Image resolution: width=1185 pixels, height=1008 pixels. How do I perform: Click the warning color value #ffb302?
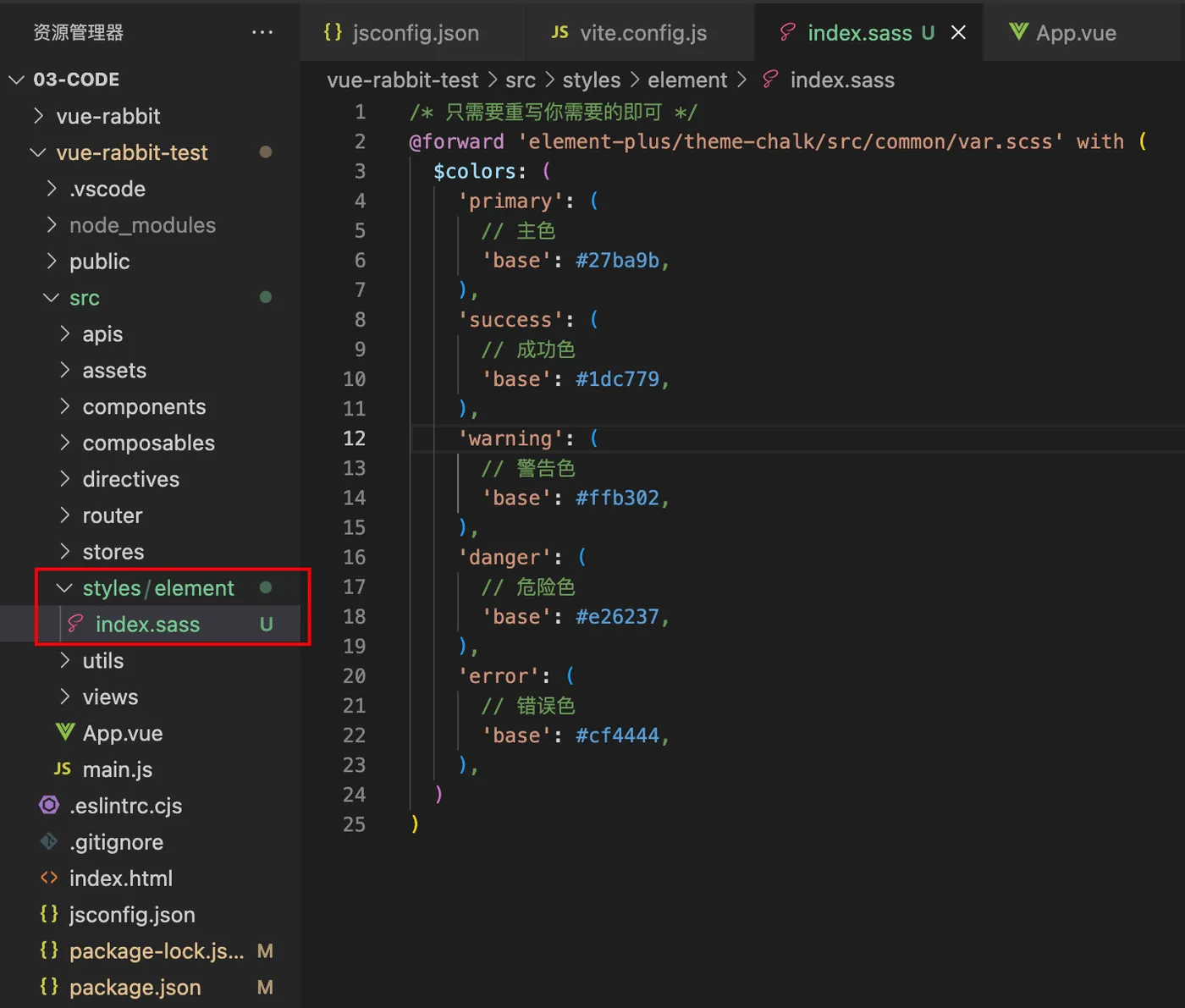(x=618, y=497)
